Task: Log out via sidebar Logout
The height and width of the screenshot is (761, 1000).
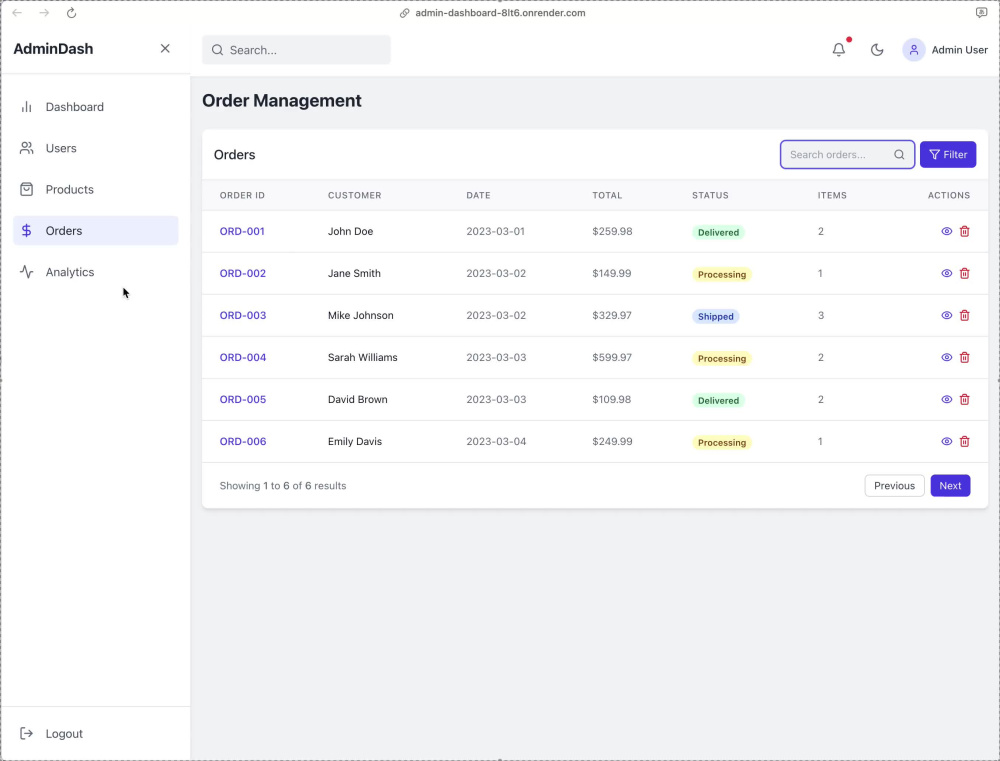Action: coord(96,734)
